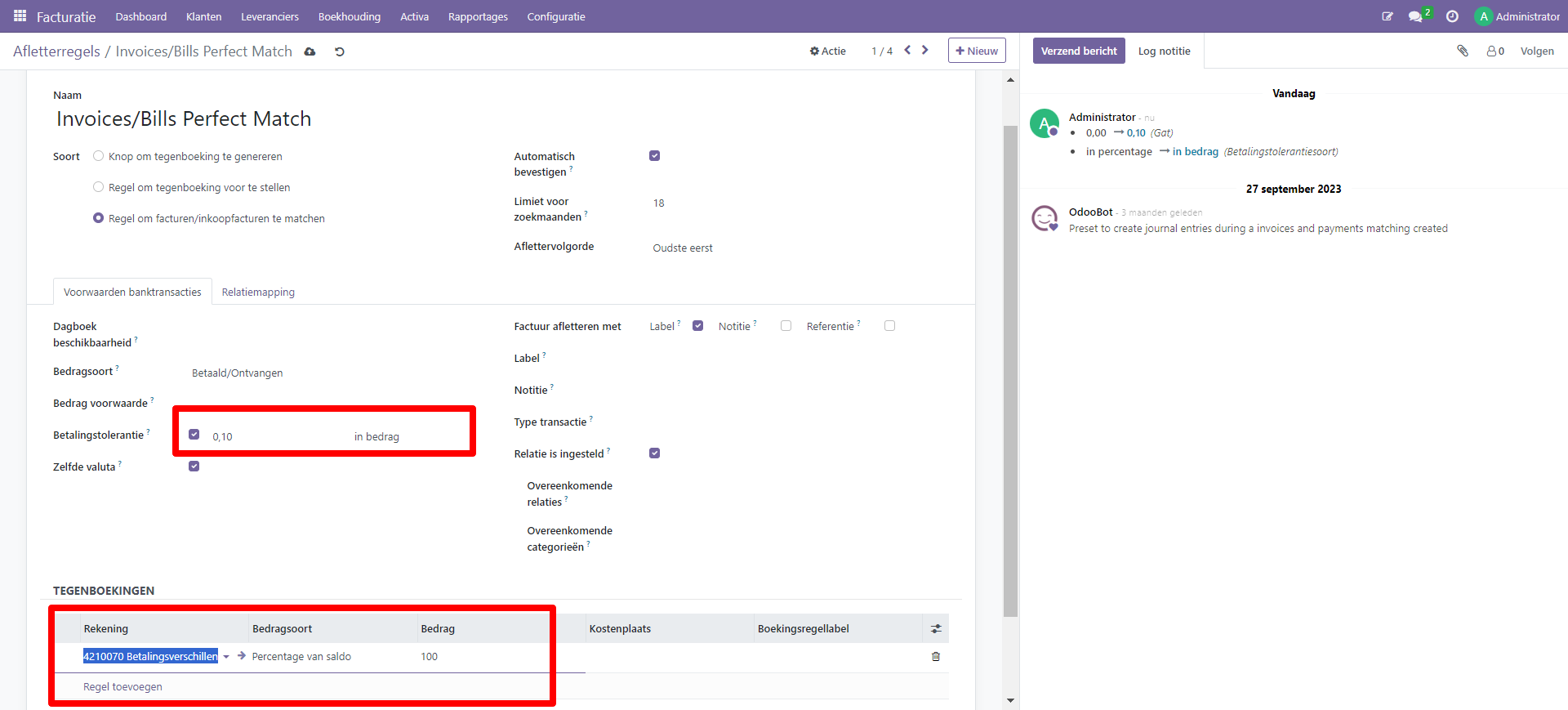Open the activities clock icon
The width and height of the screenshot is (1568, 710).
(1452, 16)
